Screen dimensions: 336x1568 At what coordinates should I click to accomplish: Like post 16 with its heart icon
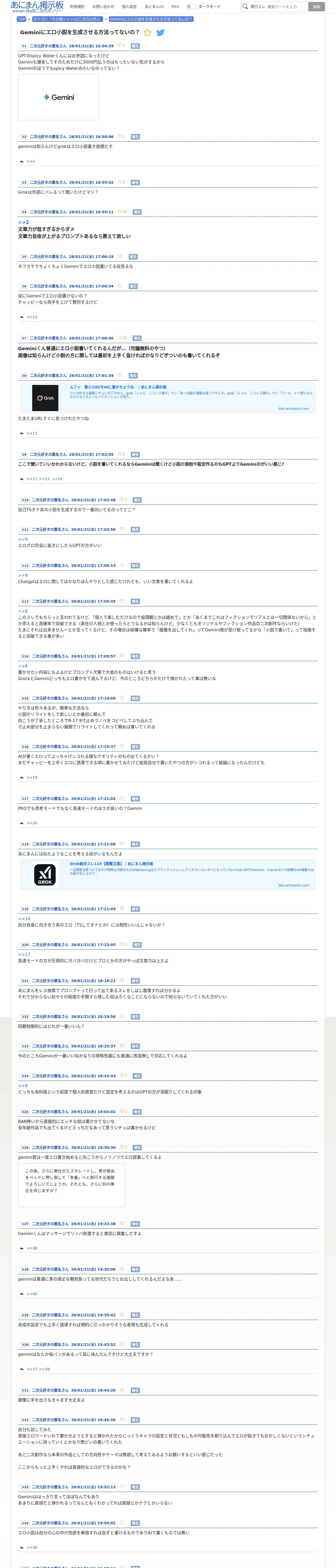122,746
